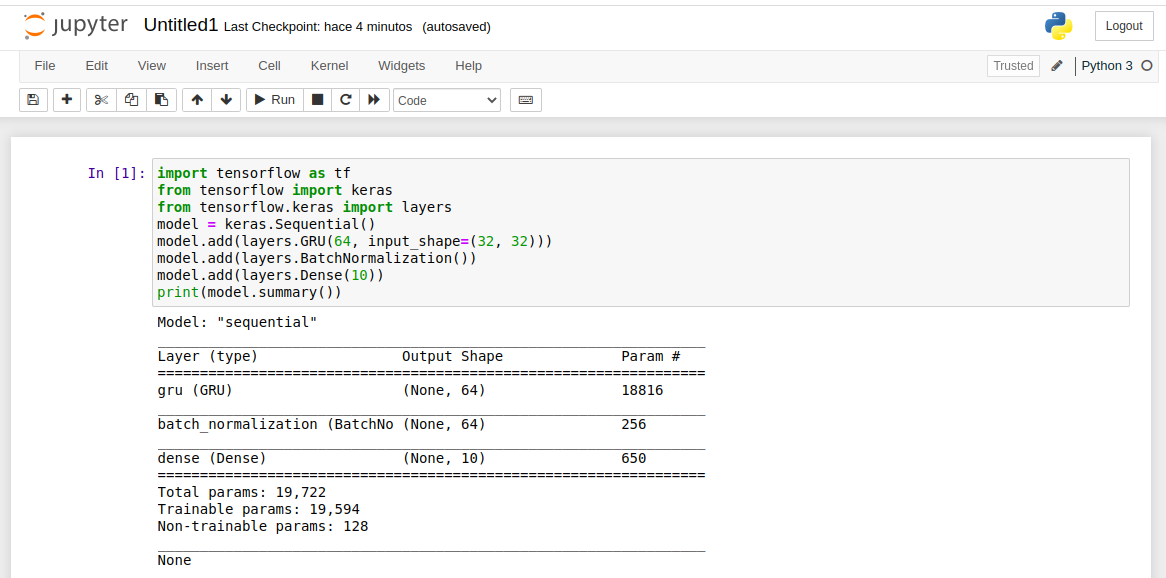
Task: Open the File menu
Action: [x=45, y=66]
